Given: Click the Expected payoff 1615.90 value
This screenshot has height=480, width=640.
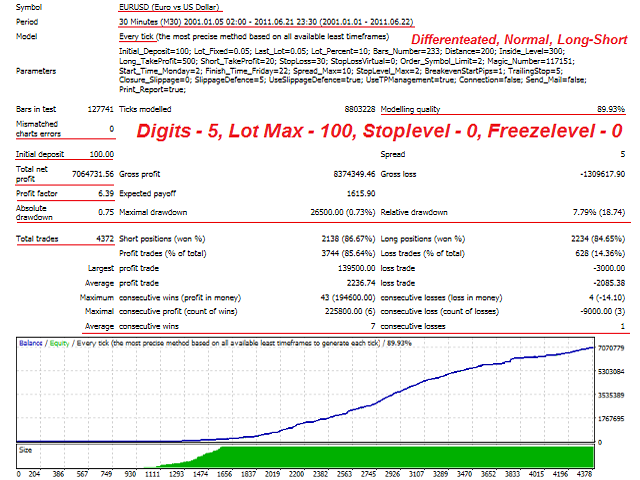Looking at the screenshot, I should (343, 193).
